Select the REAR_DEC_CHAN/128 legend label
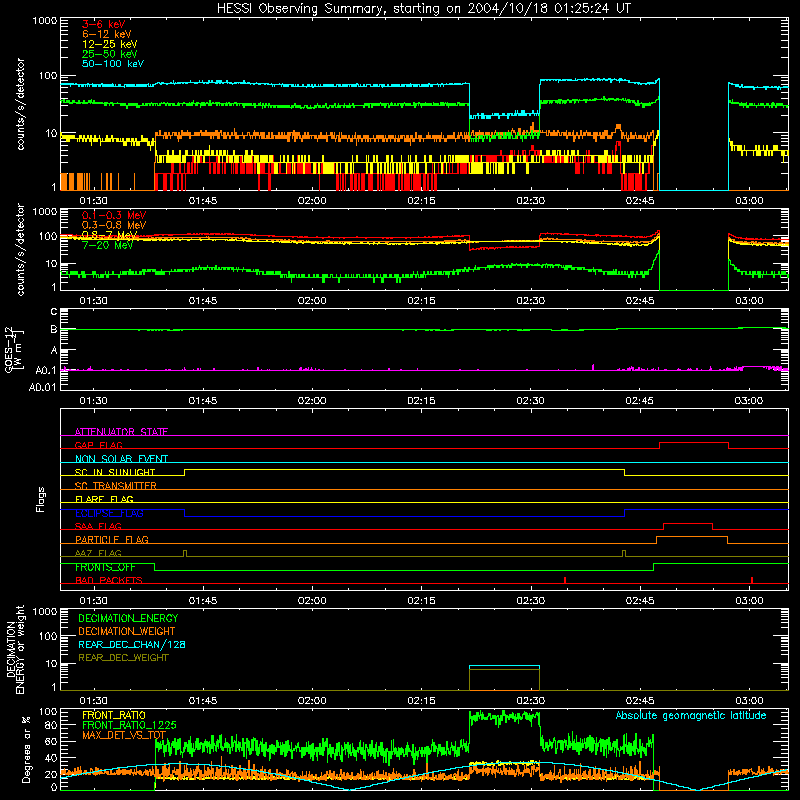The image size is (800, 800). [132, 644]
